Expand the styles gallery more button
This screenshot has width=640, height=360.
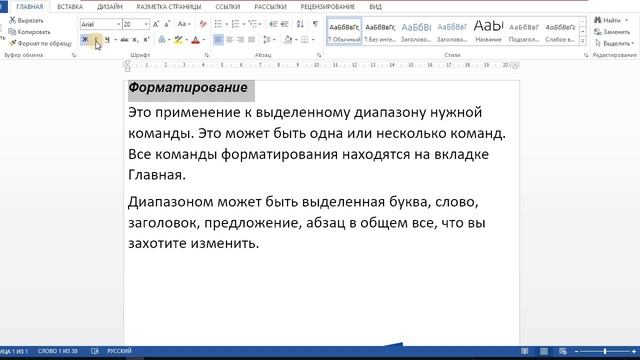coord(583,41)
